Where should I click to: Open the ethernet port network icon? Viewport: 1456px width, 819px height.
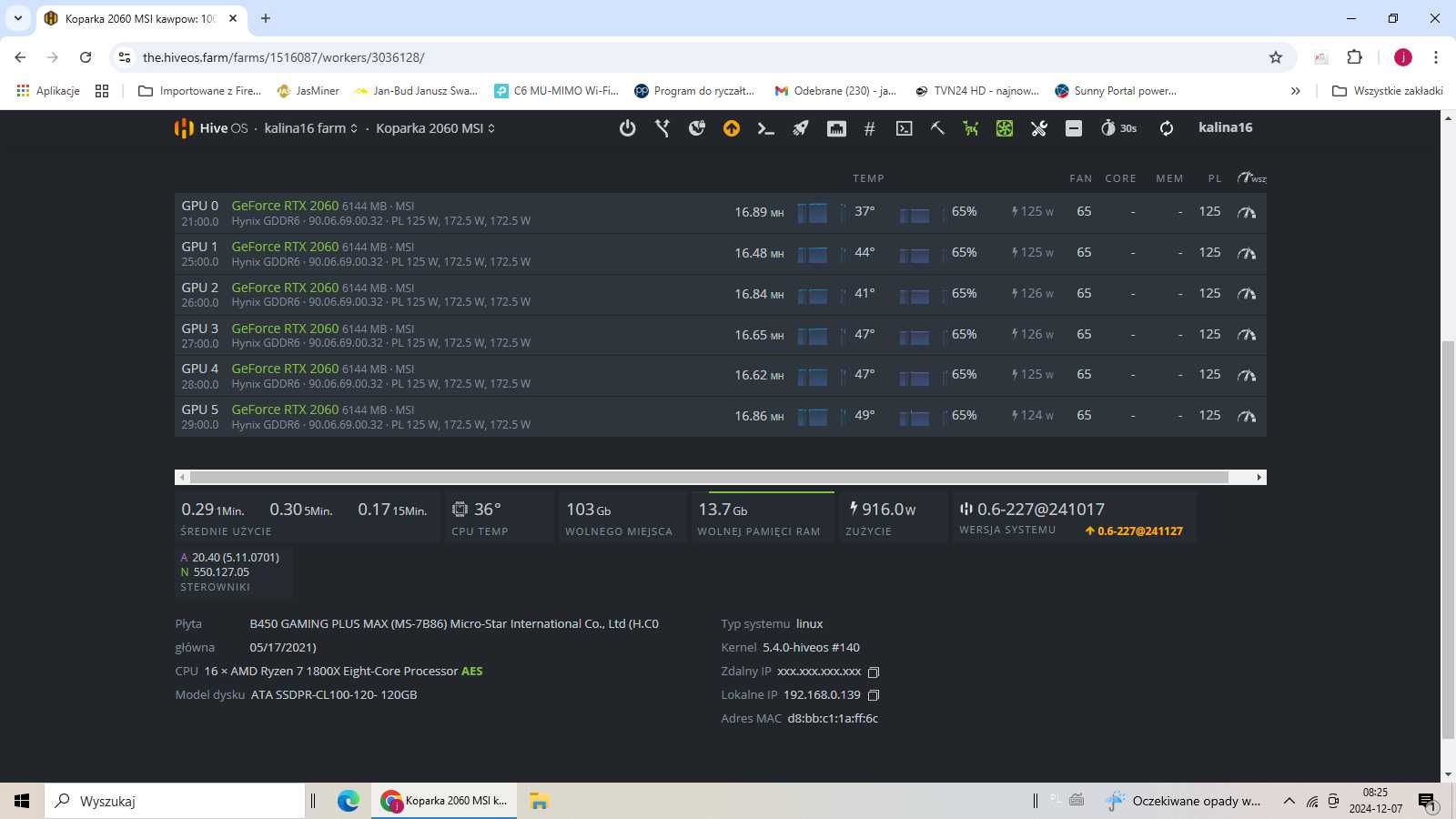[836, 128]
